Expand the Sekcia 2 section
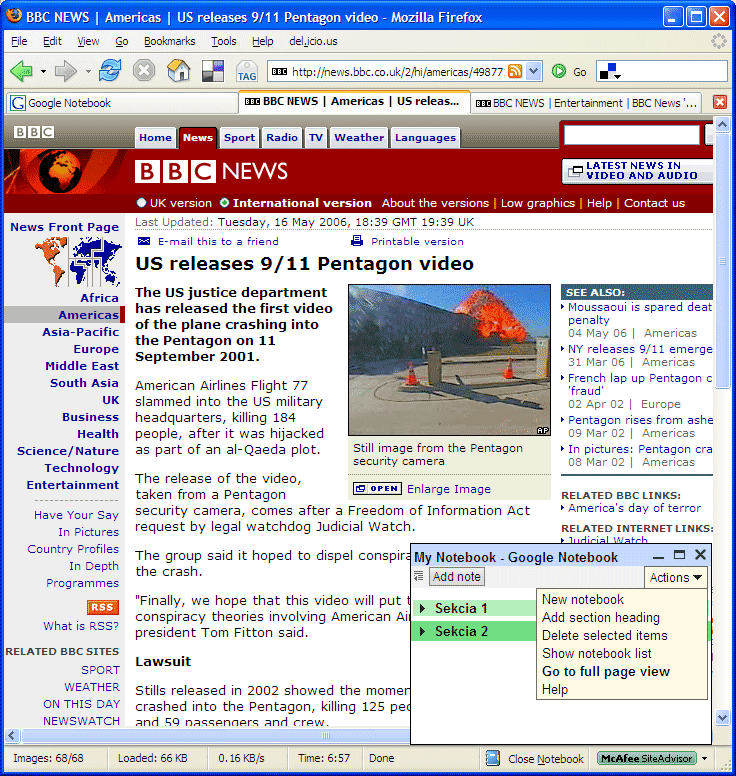Screen dimensions: 736x776 pos(422,631)
